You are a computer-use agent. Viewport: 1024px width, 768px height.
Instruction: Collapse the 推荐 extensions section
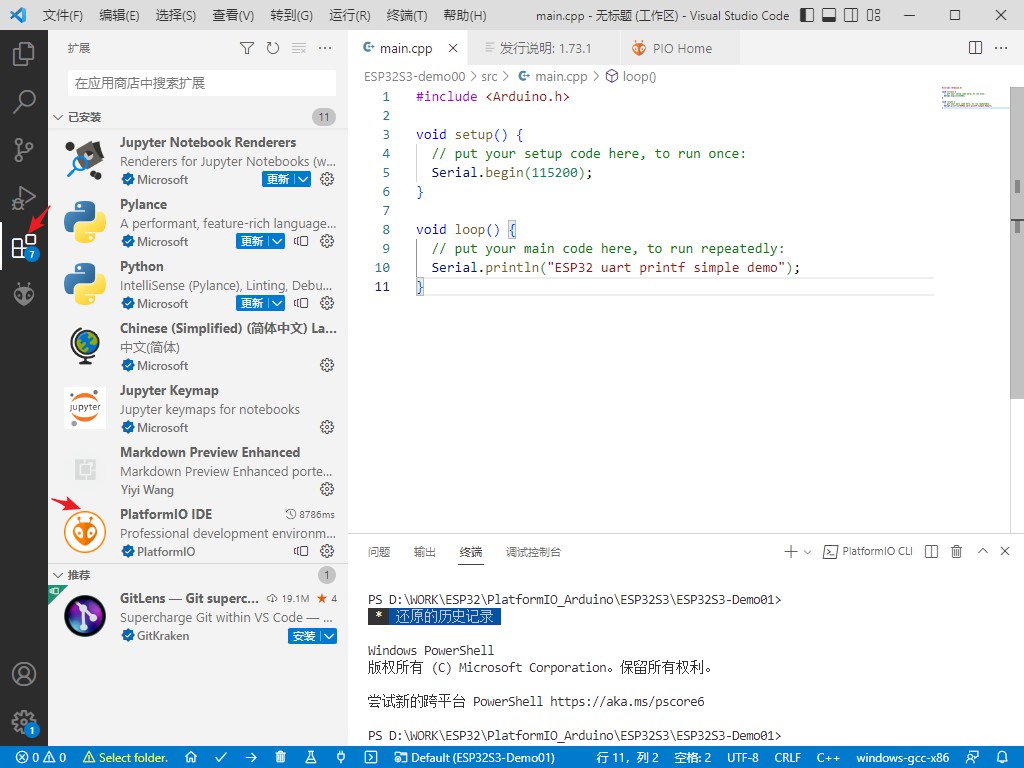click(x=58, y=575)
